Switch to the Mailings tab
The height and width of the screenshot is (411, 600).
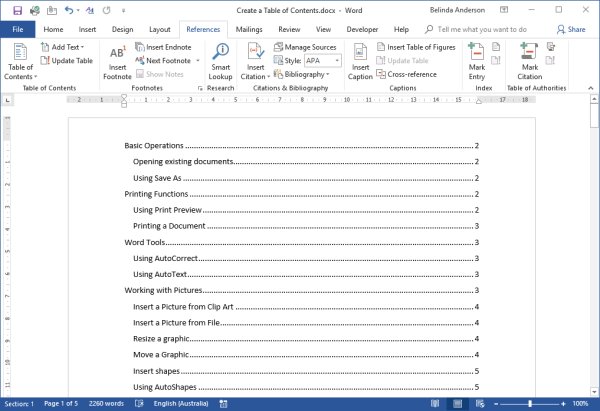pyautogui.click(x=248, y=30)
